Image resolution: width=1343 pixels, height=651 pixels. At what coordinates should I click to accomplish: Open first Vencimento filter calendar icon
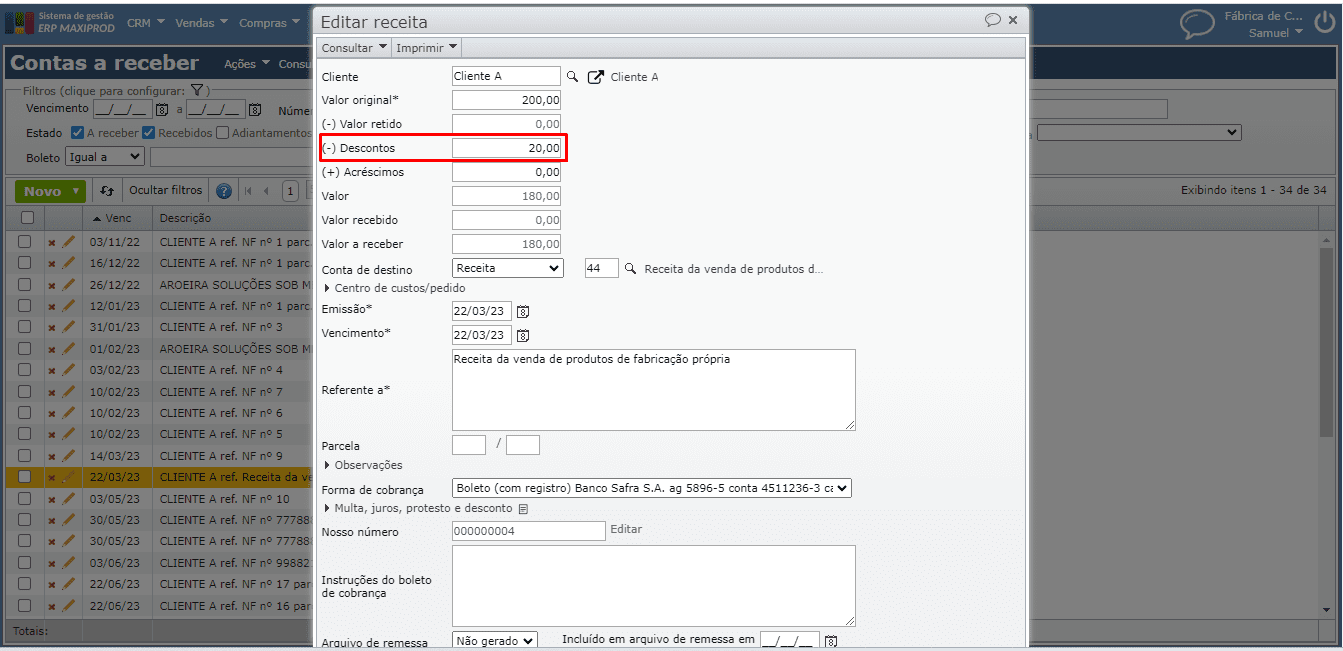coord(162,110)
